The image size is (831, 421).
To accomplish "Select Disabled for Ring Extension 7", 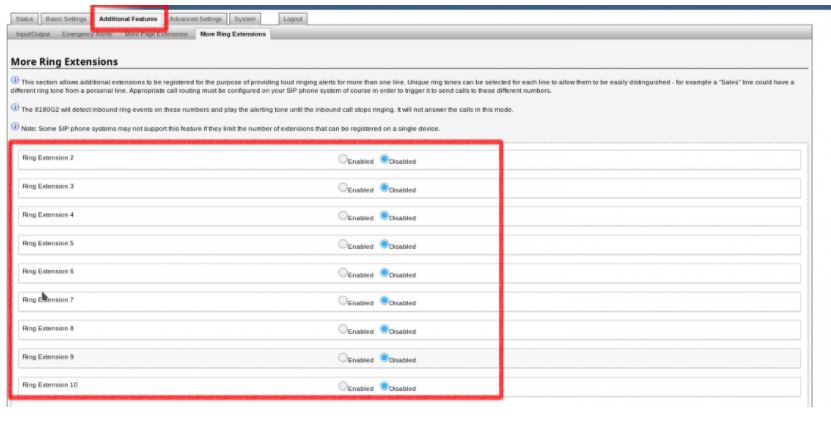I will pyautogui.click(x=385, y=300).
